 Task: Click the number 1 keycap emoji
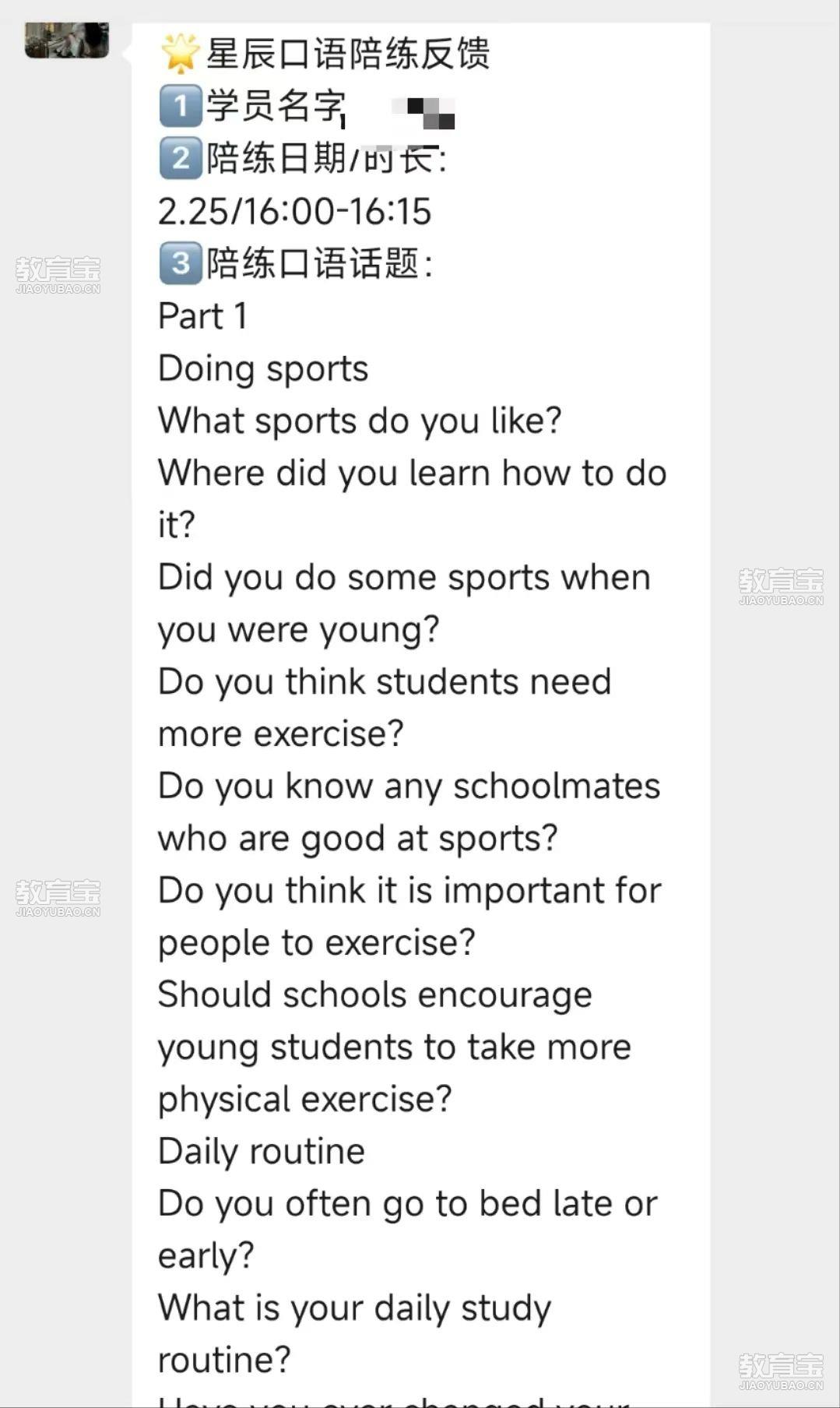pyautogui.click(x=180, y=106)
